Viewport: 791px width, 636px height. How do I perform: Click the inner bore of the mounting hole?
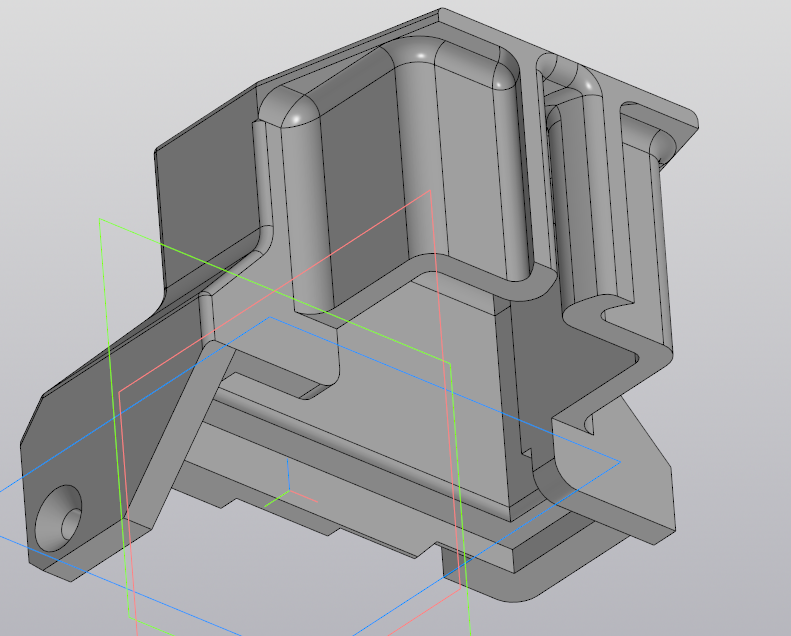coord(70,522)
